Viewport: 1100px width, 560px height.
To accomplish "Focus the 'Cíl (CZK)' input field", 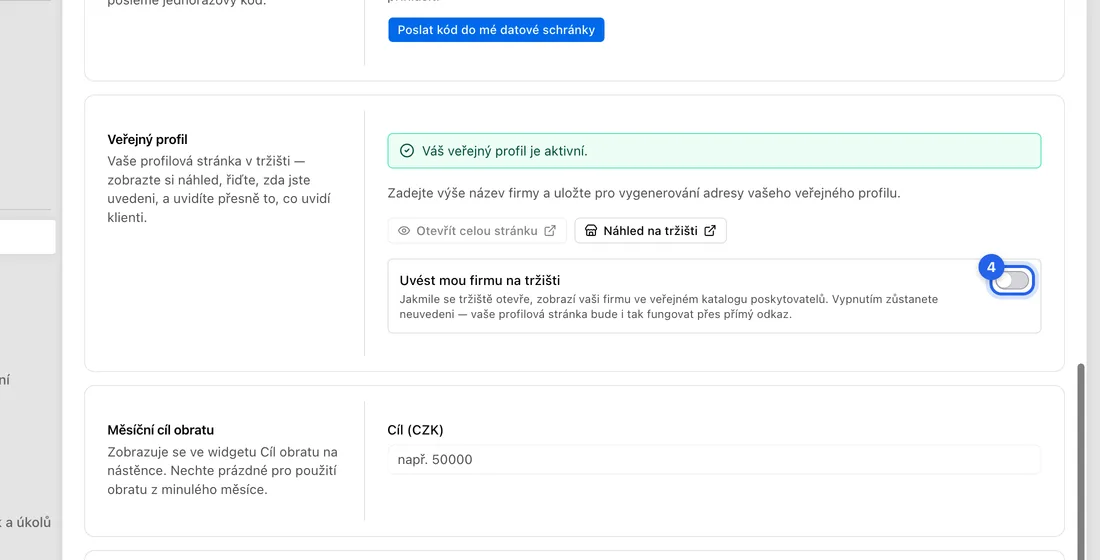I will point(714,460).
